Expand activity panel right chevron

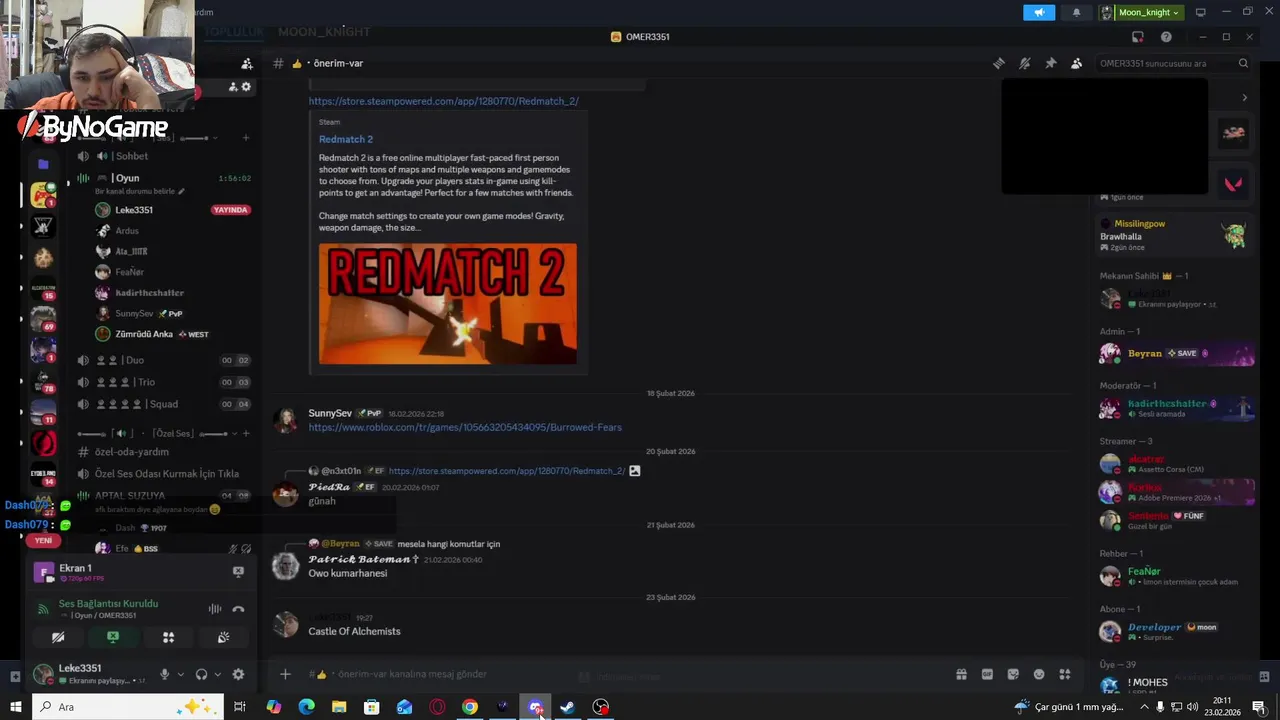tap(1244, 98)
